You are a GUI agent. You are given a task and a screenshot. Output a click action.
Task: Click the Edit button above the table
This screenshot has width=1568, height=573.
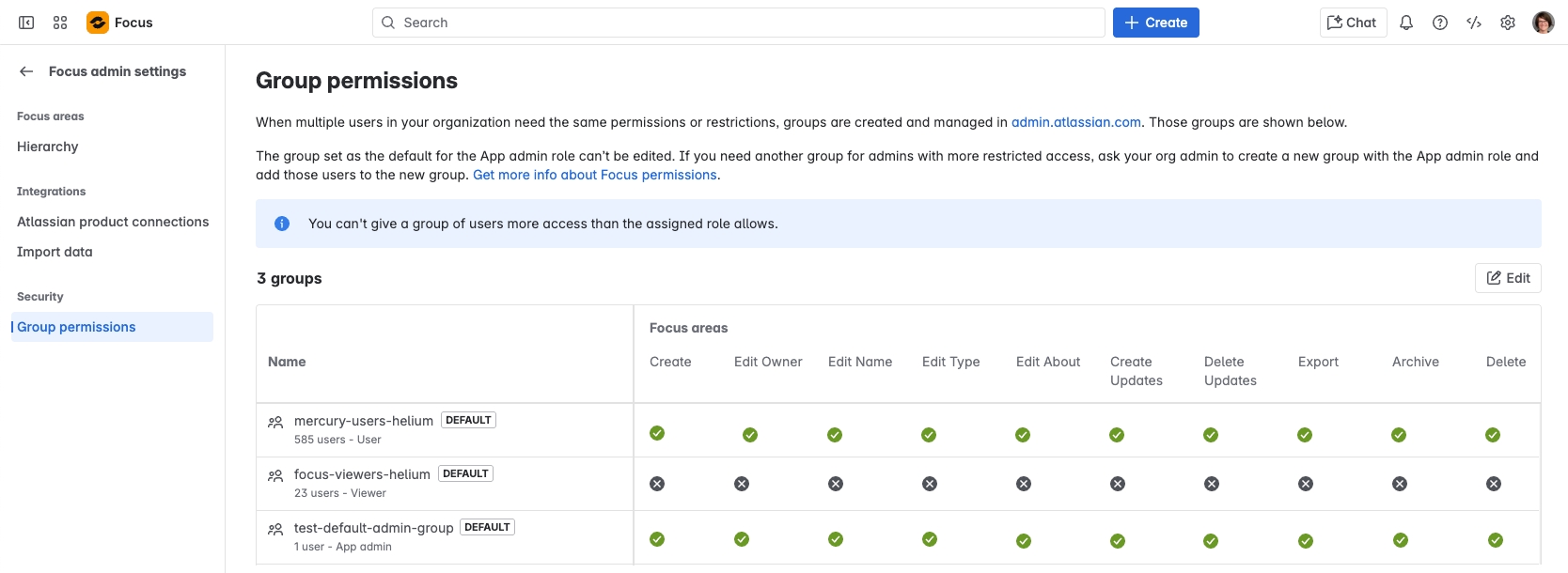click(1508, 278)
